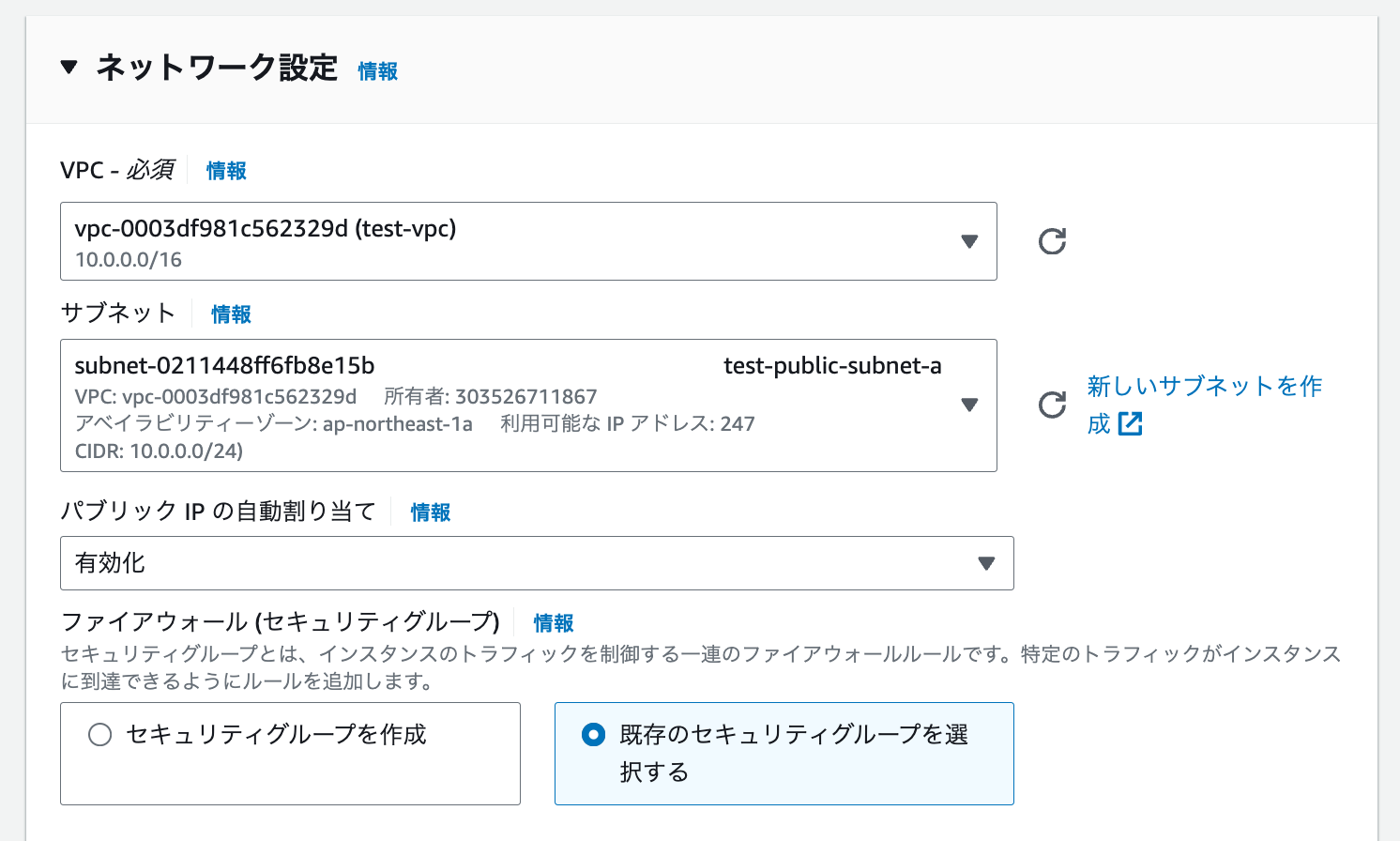Open the VPC selection dropdown

528,241
